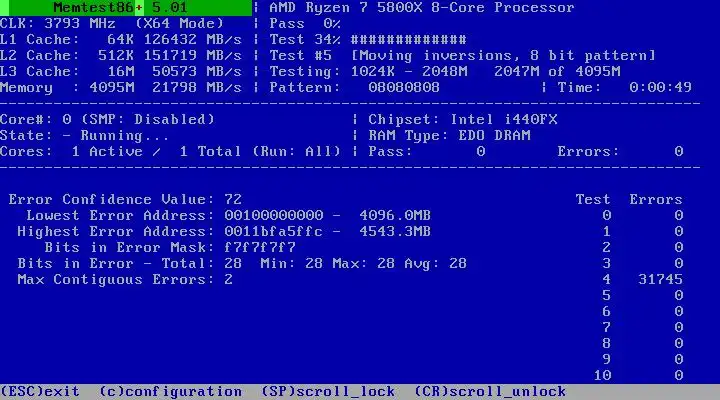Image resolution: width=720 pixels, height=400 pixels.
Task: Click the CLK: 3793 MHz value
Action: pos(58,23)
